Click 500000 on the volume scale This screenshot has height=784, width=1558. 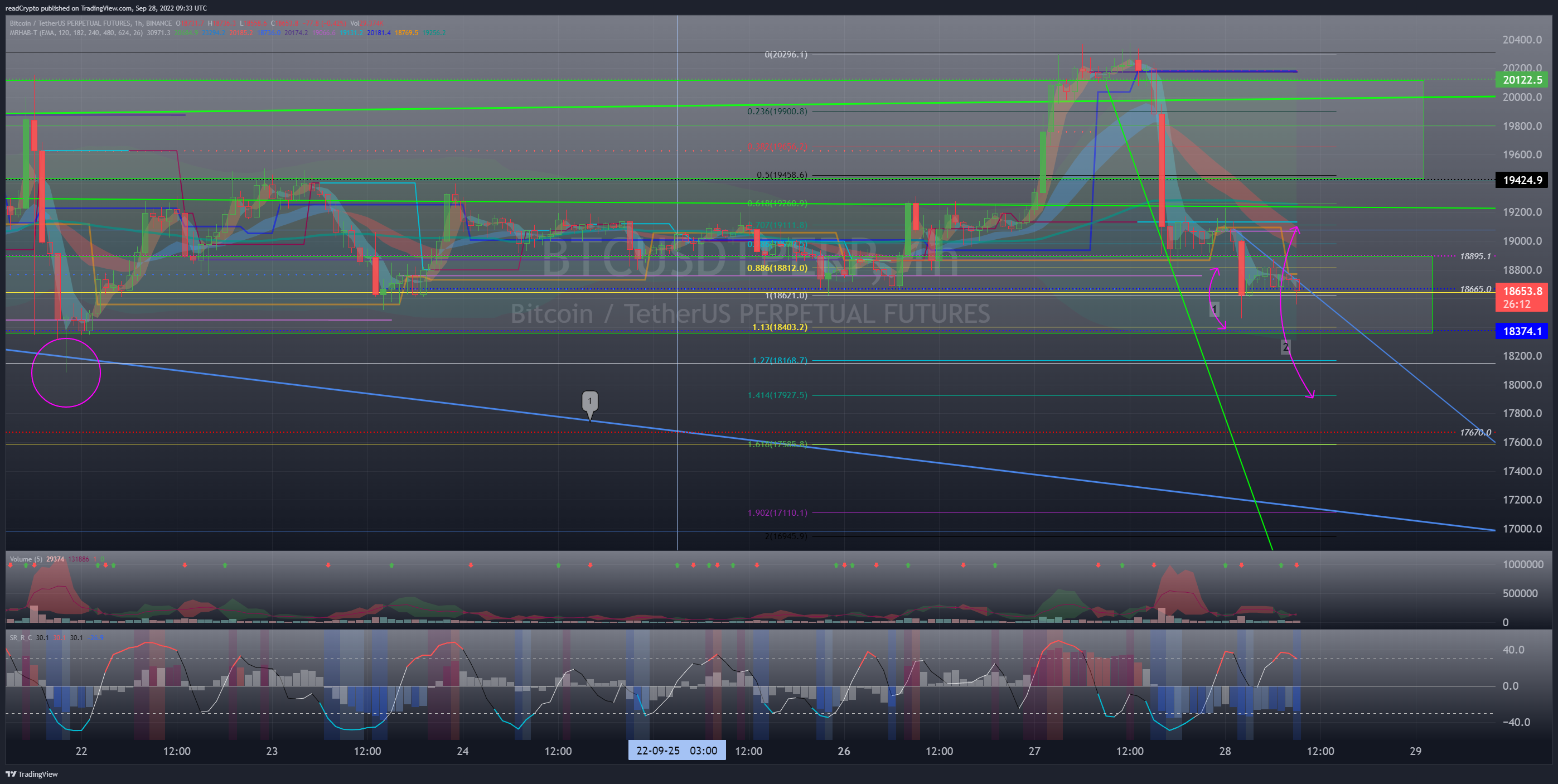1520,593
